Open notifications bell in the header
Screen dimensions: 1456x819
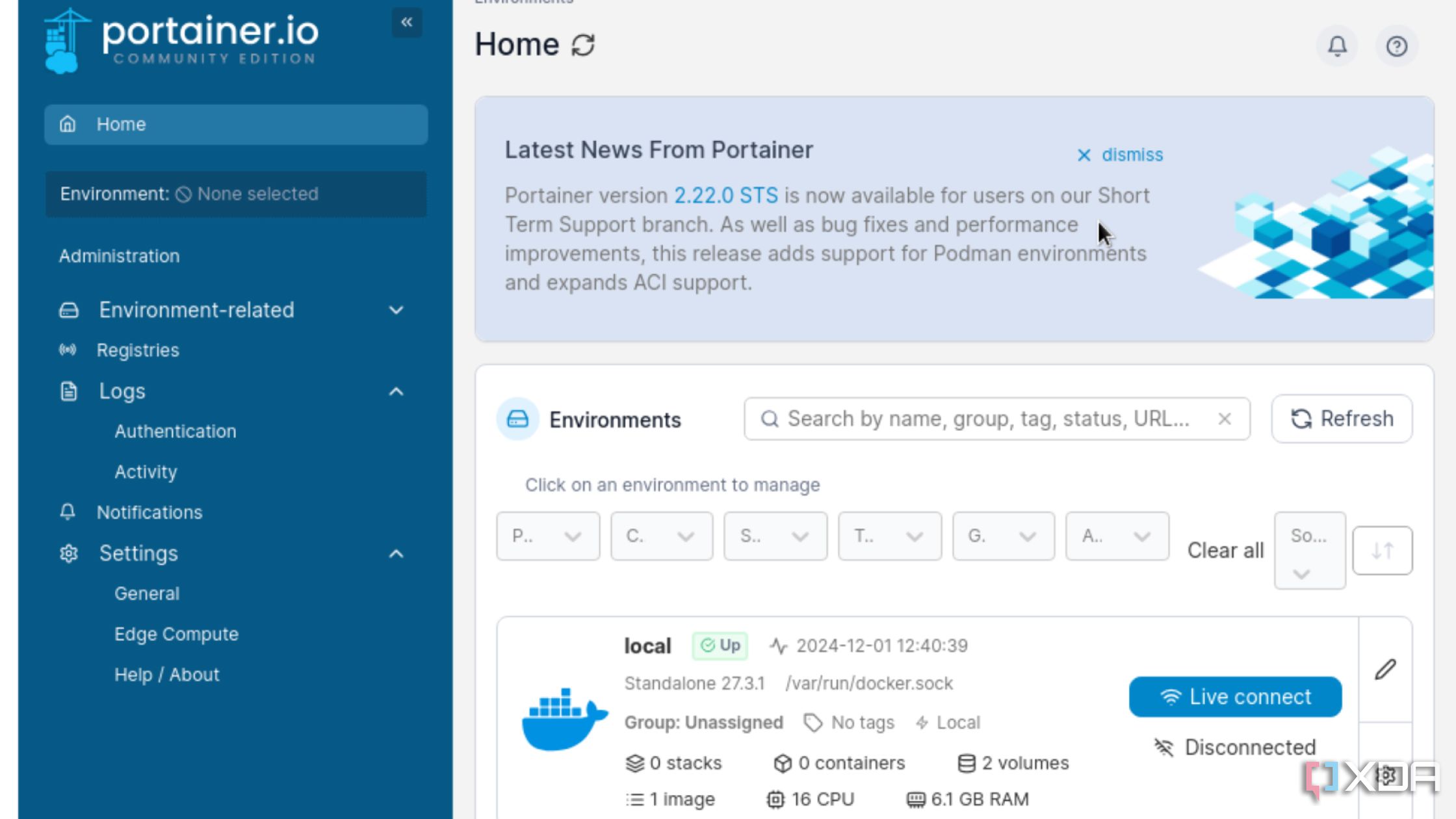coord(1337,46)
